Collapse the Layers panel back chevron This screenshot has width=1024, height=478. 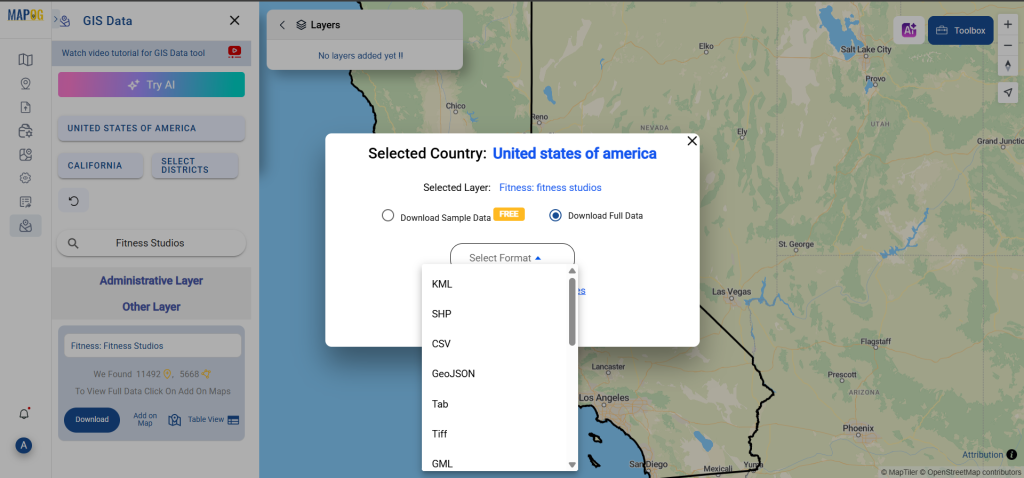pos(282,25)
